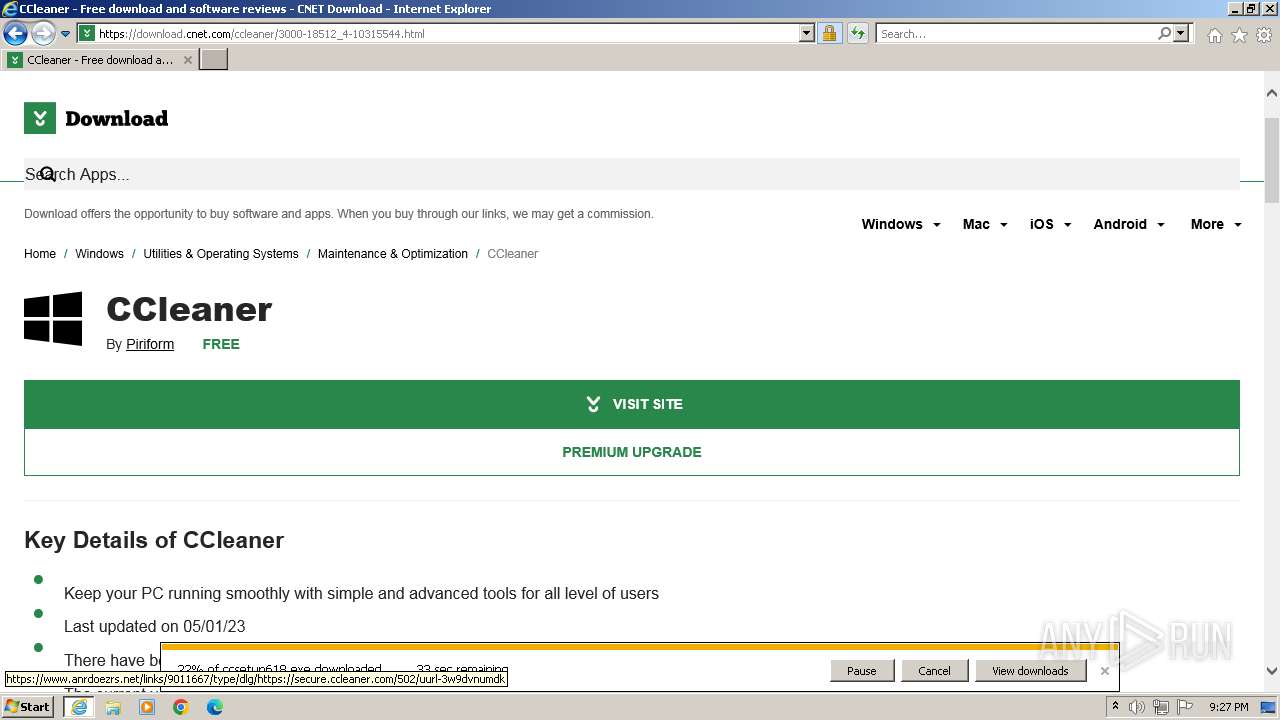Open a new blank tab
The width and height of the screenshot is (1280, 720).
pyautogui.click(x=214, y=60)
